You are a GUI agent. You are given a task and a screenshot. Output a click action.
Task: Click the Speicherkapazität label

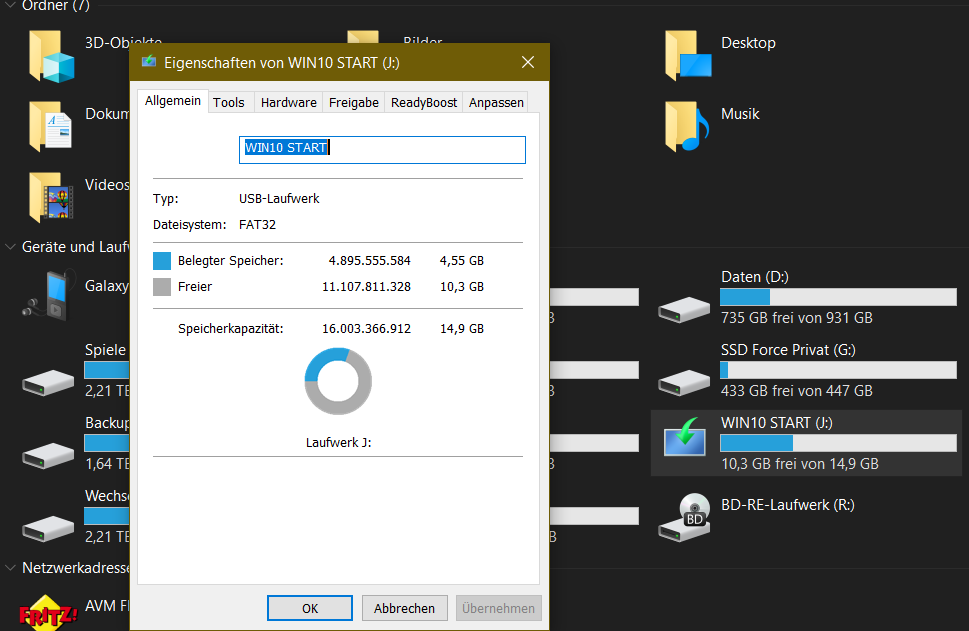[231, 329]
